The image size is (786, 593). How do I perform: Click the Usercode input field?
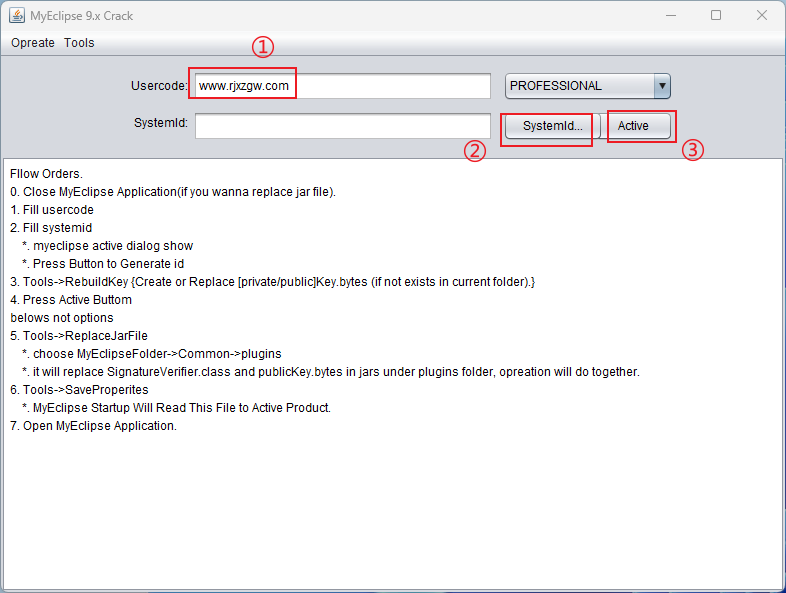(343, 86)
